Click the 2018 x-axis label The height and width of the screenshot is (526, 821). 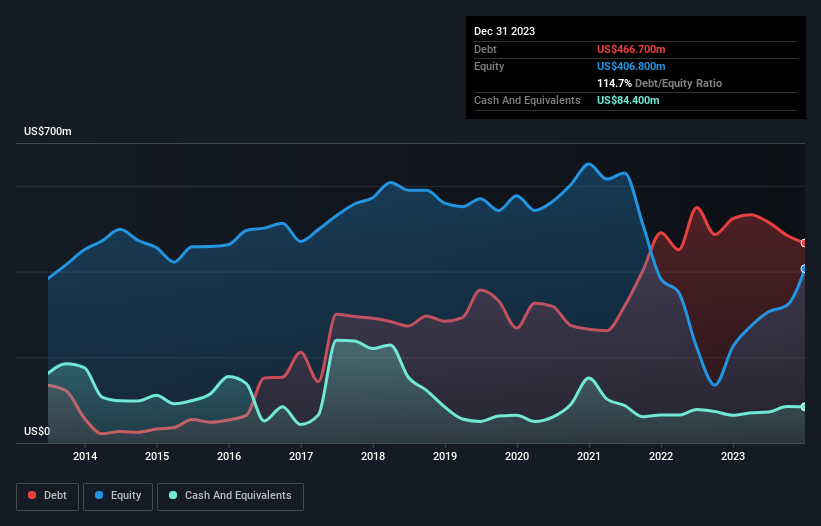point(373,456)
